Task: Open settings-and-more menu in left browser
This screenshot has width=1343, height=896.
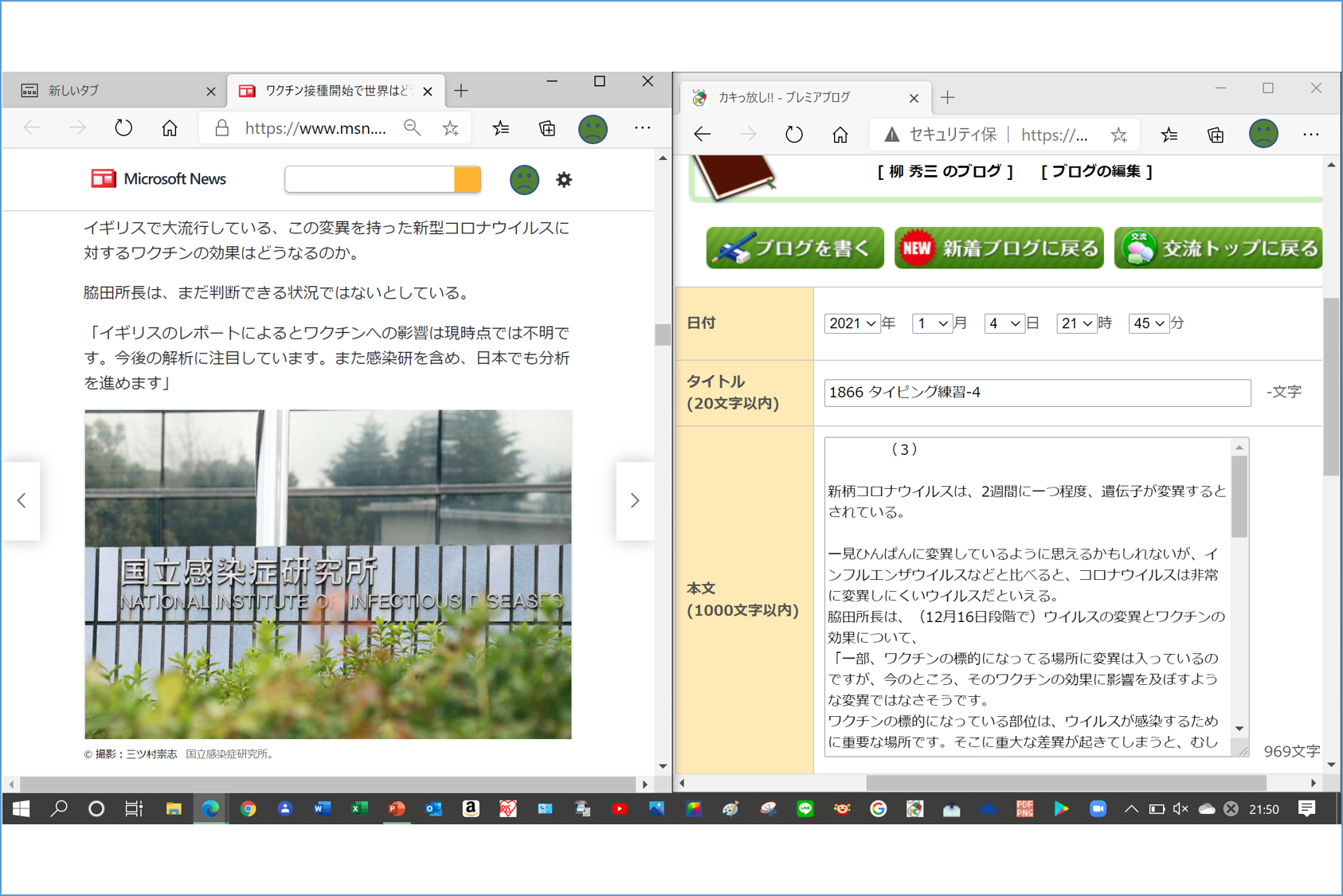Action: coord(642,128)
